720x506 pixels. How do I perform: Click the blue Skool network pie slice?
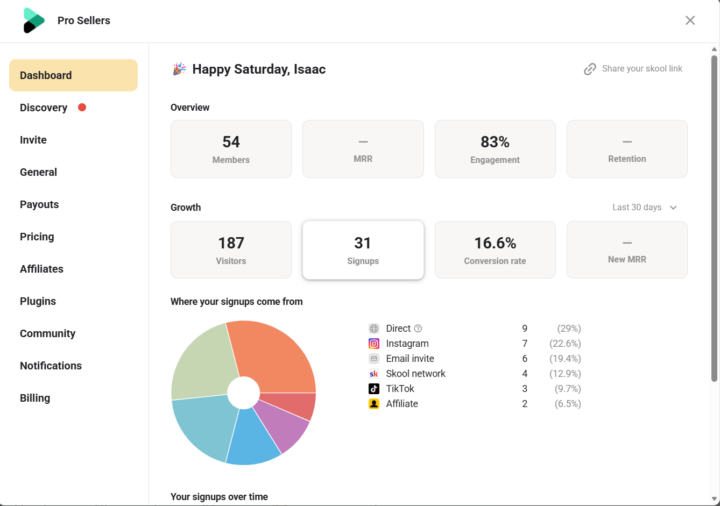point(252,439)
